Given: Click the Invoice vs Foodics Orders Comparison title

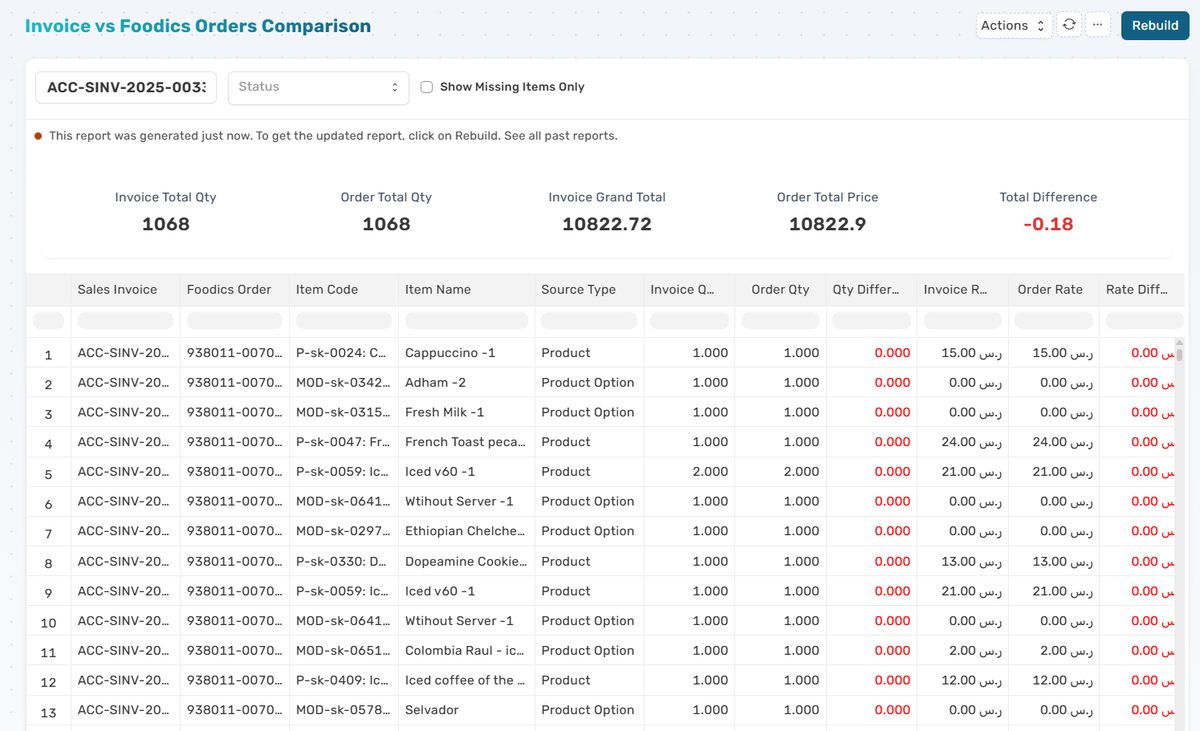Looking at the screenshot, I should pyautogui.click(x=197, y=25).
